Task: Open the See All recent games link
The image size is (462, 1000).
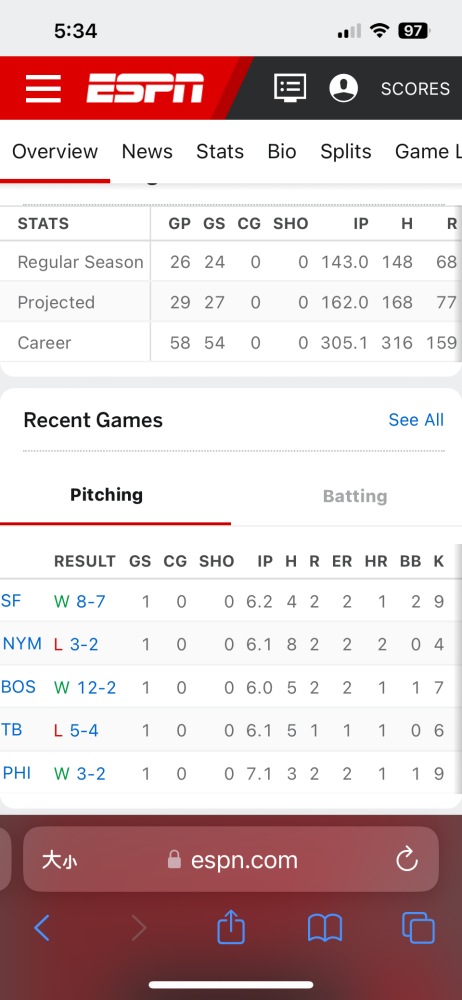Action: [x=416, y=420]
